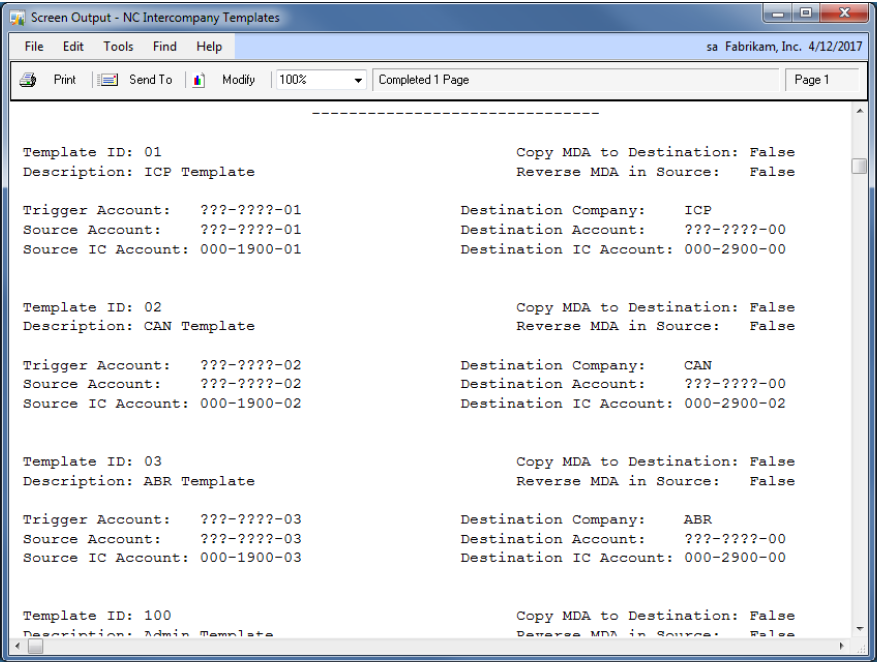Click the window icon in the title bar
The height and width of the screenshot is (662, 877).
[x=19, y=17]
